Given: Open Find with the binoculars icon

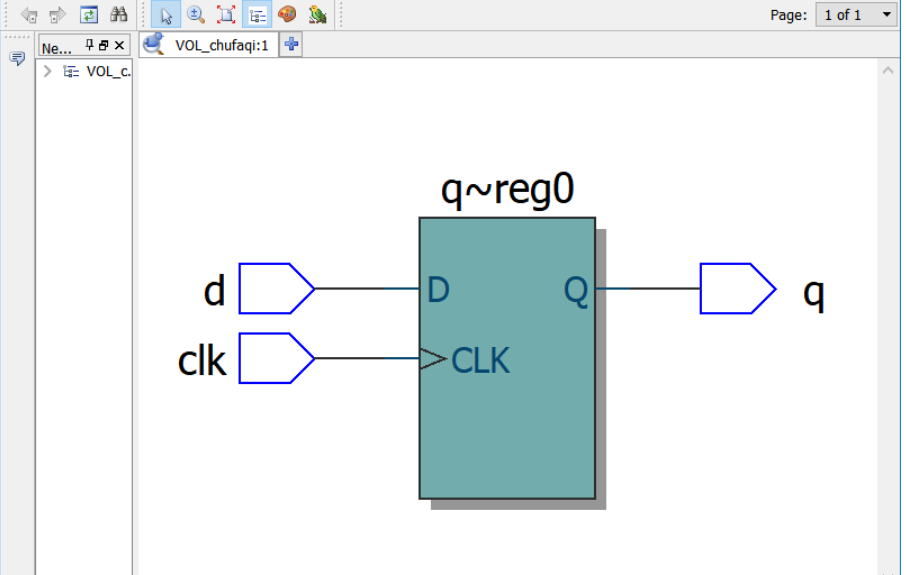Looking at the screenshot, I should tap(119, 14).
